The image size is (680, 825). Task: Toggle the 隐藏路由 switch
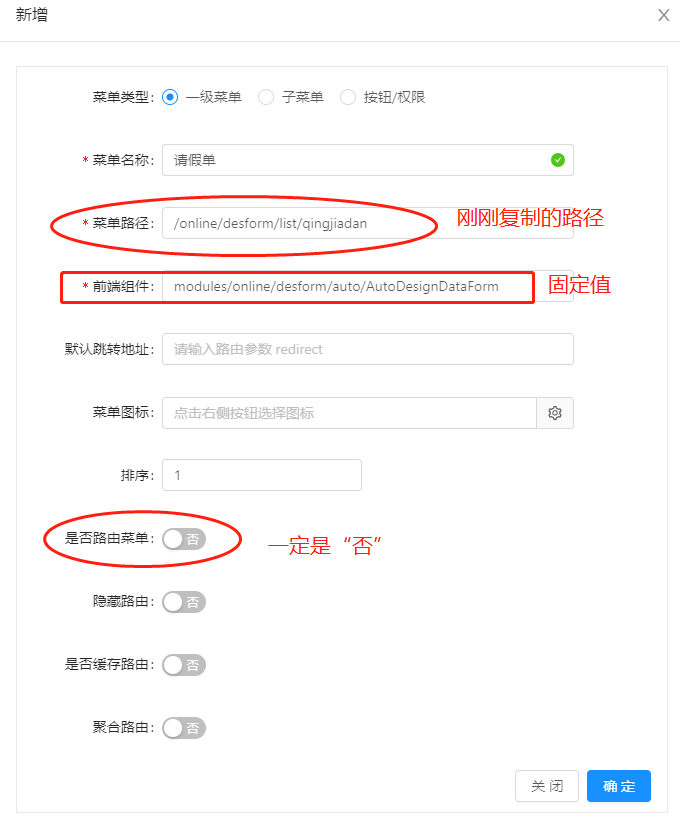pyautogui.click(x=184, y=602)
